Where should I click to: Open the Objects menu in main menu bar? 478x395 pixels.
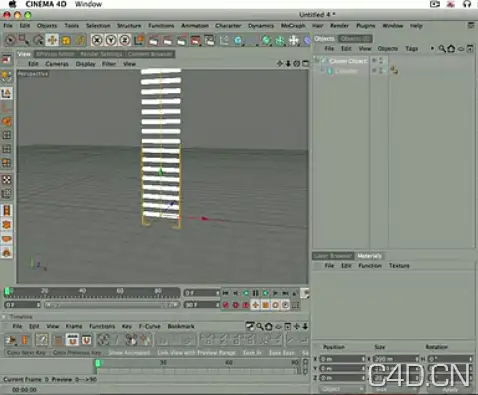[47, 26]
